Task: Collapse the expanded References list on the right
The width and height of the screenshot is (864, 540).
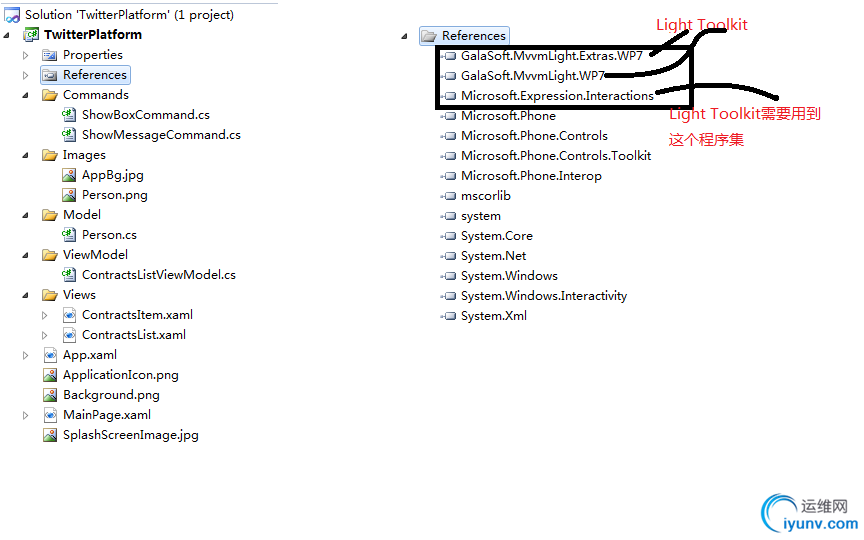Action: coord(404,36)
